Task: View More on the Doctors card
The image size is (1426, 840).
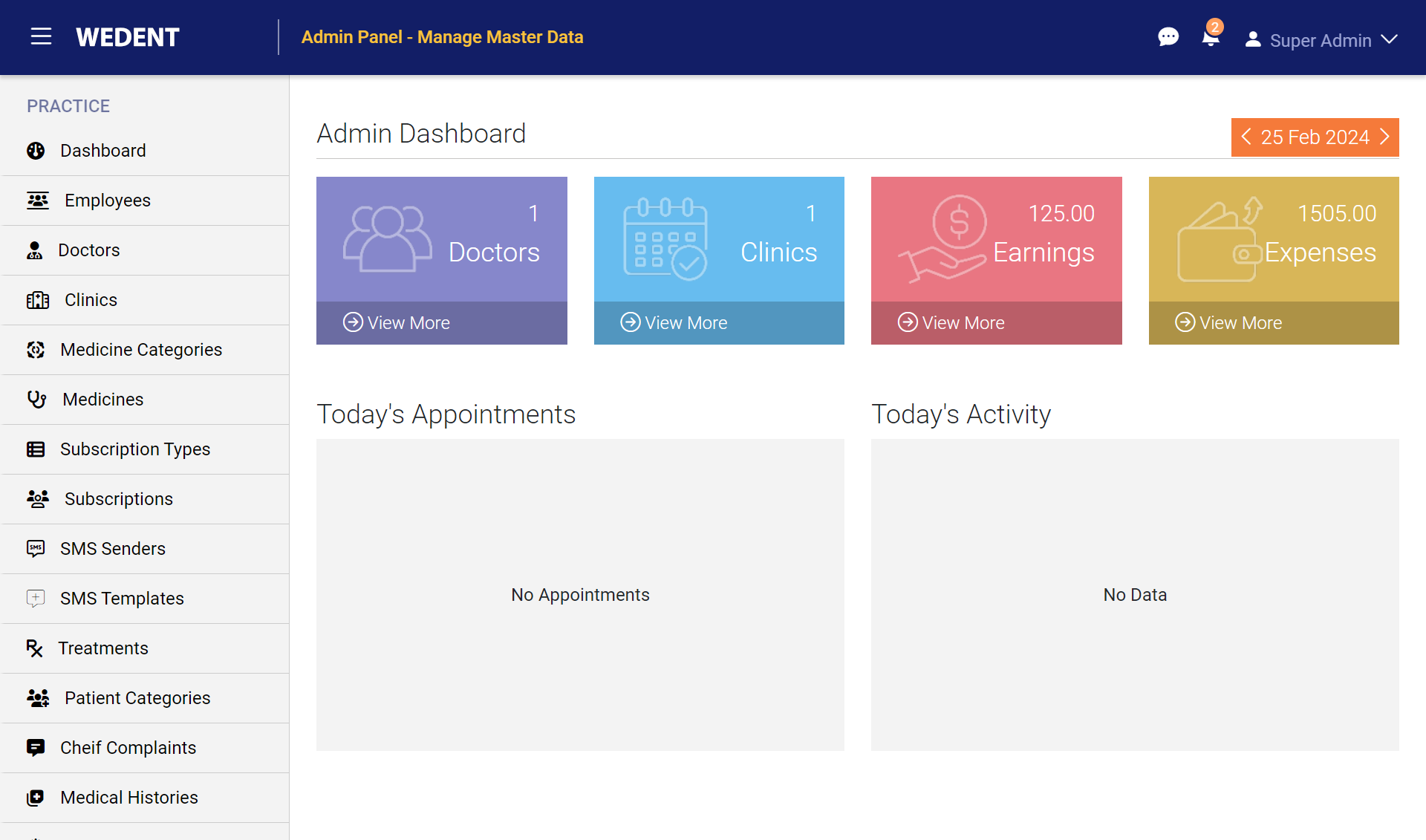Action: pos(397,322)
